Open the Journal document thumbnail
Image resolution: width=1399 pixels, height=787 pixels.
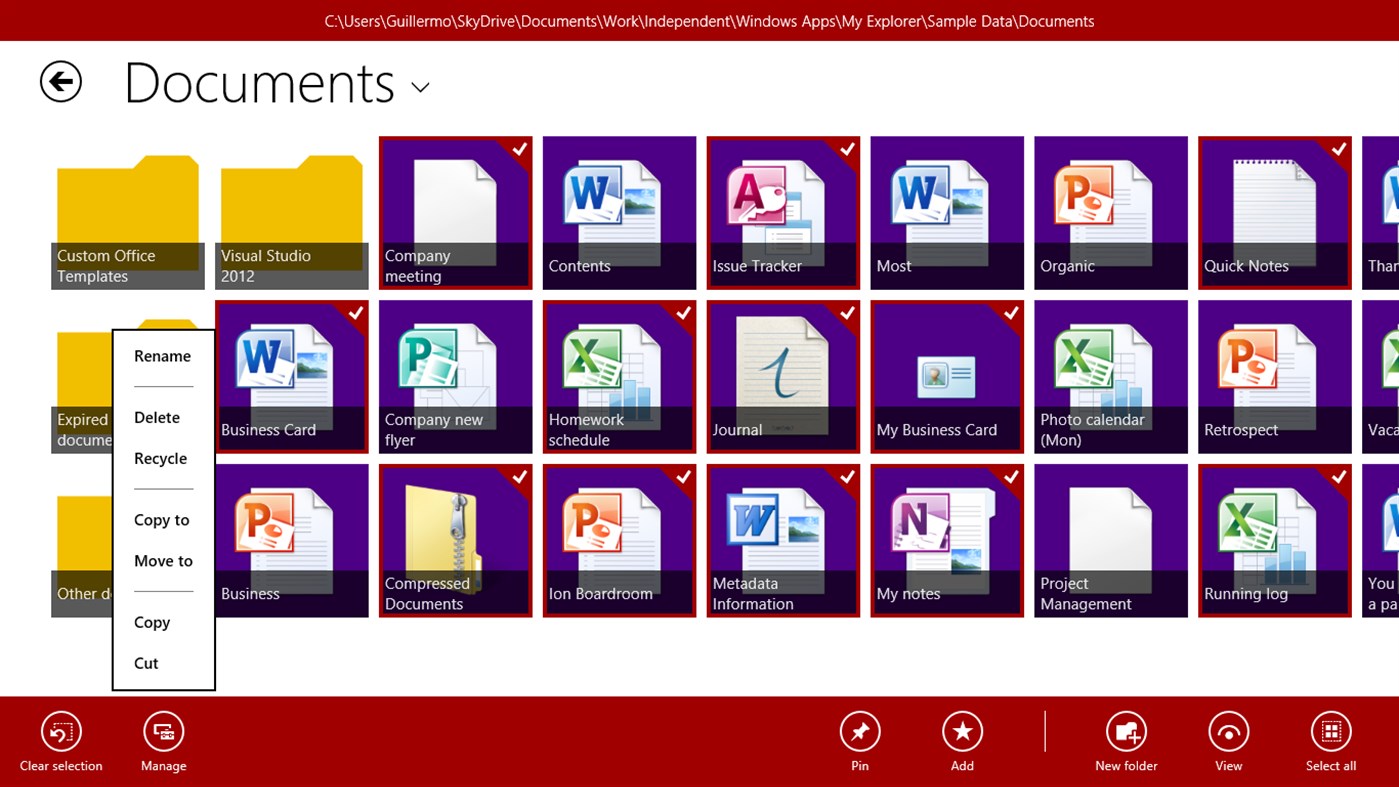click(782, 376)
